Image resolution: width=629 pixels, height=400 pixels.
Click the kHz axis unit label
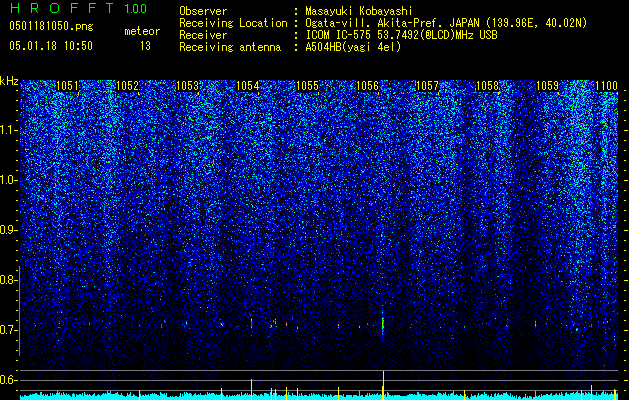[x=9, y=81]
